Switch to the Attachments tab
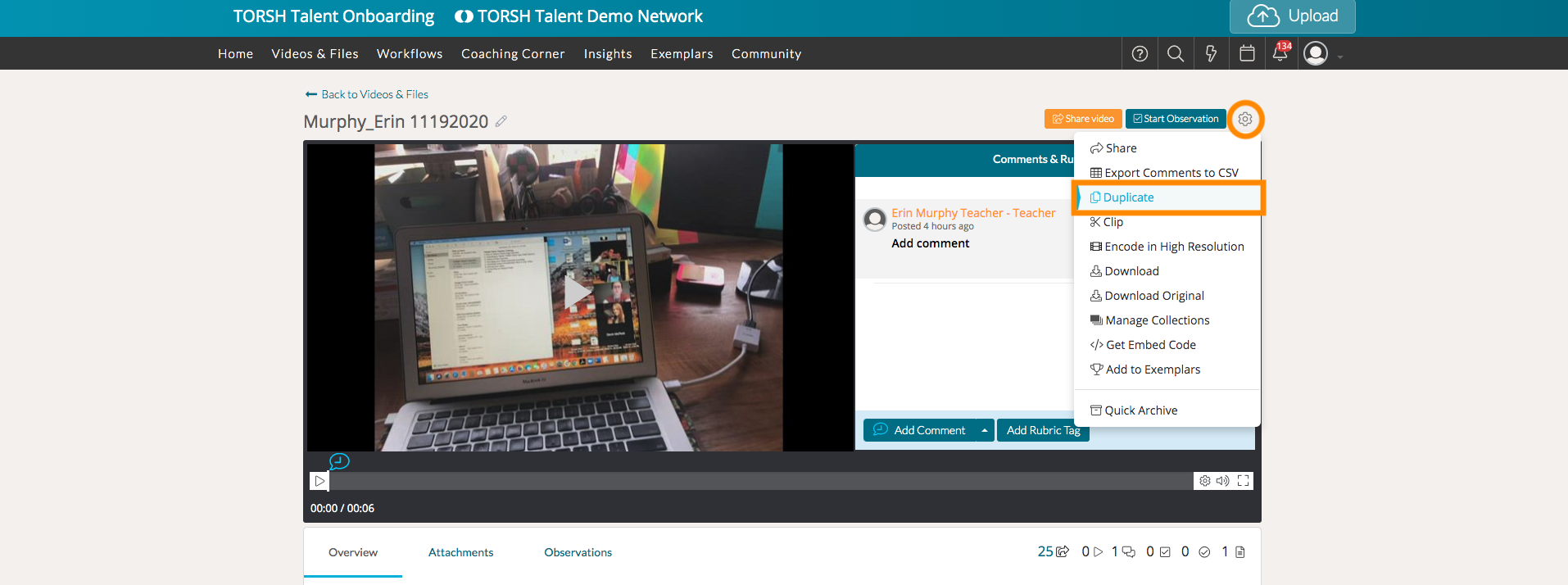The width and height of the screenshot is (1568, 585). pyautogui.click(x=460, y=553)
